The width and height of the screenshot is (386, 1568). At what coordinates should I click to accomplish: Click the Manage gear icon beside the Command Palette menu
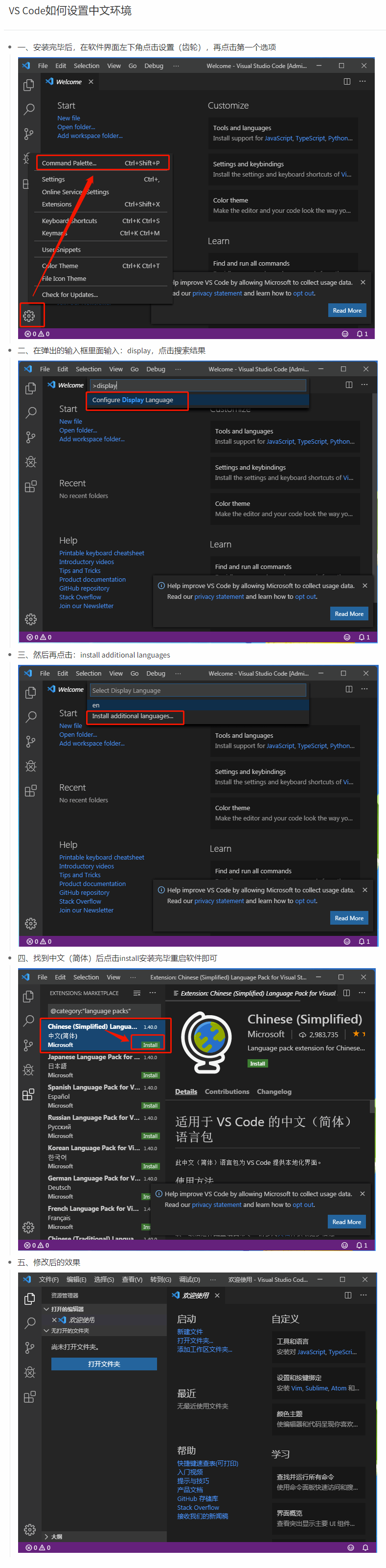coord(28,316)
